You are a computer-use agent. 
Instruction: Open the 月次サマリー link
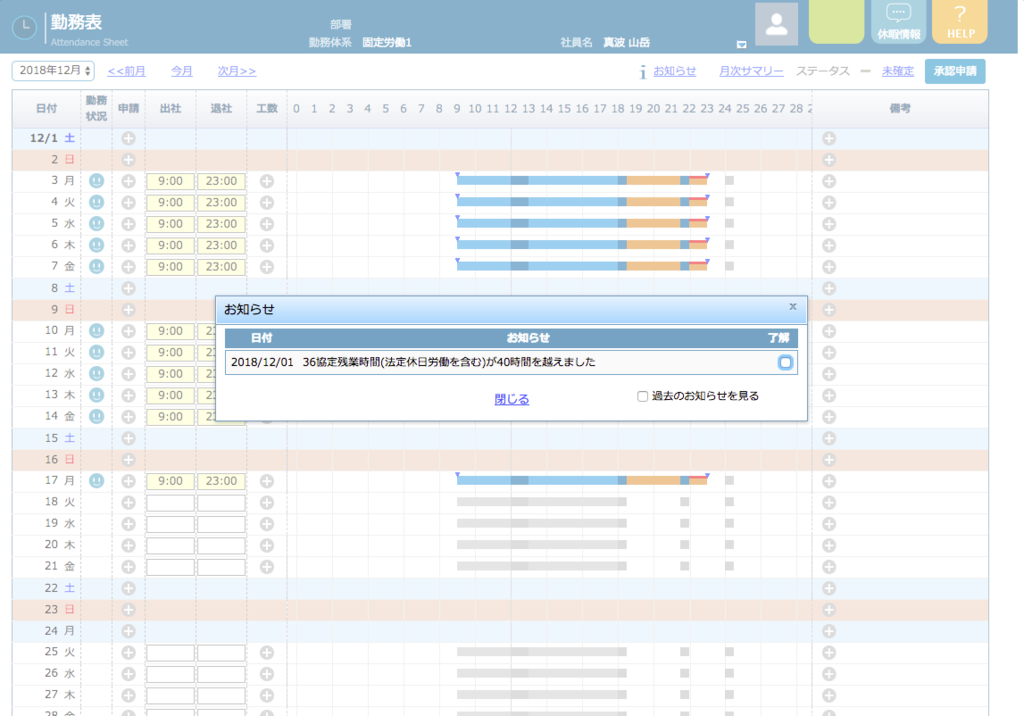[x=751, y=71]
